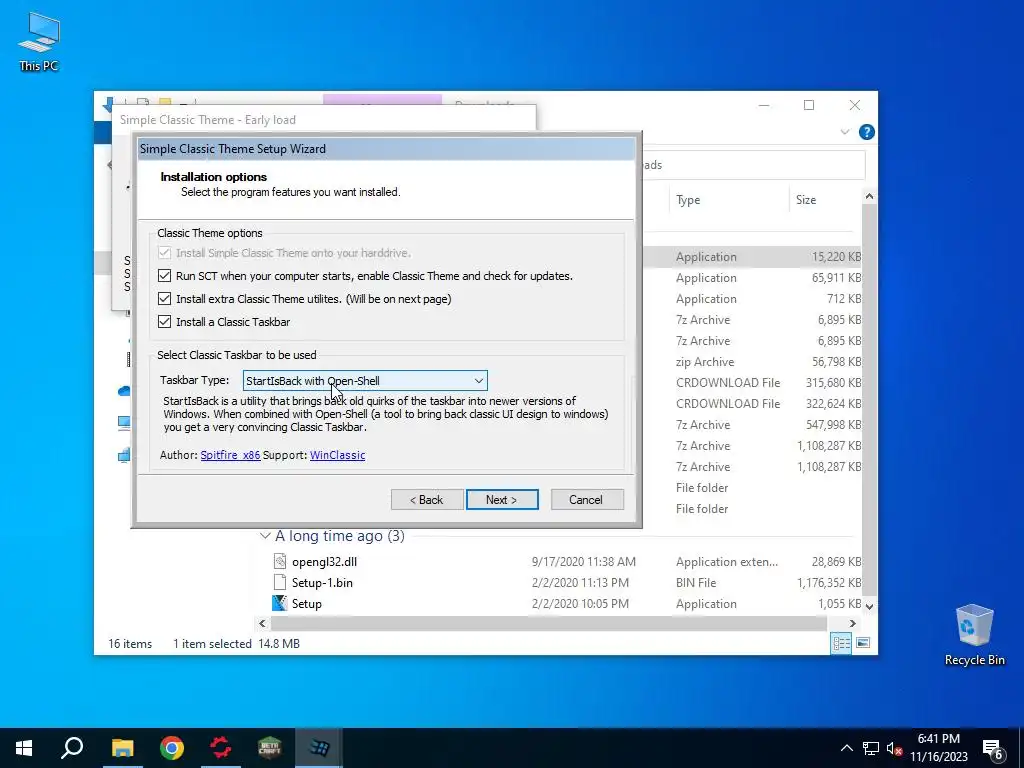Switch Explorer to large icons view

click(x=863, y=643)
